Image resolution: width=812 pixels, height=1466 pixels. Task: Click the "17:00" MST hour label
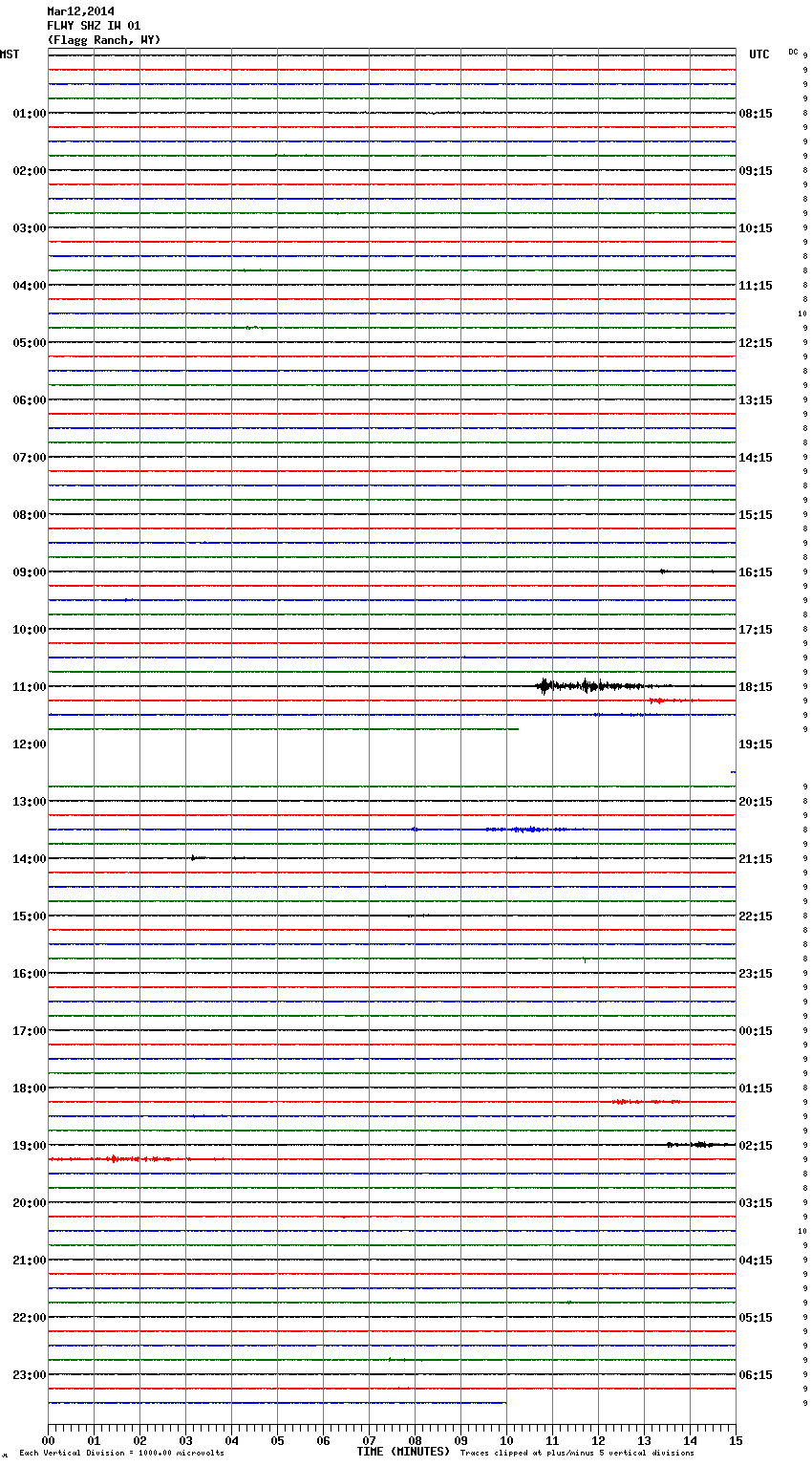[29, 1031]
